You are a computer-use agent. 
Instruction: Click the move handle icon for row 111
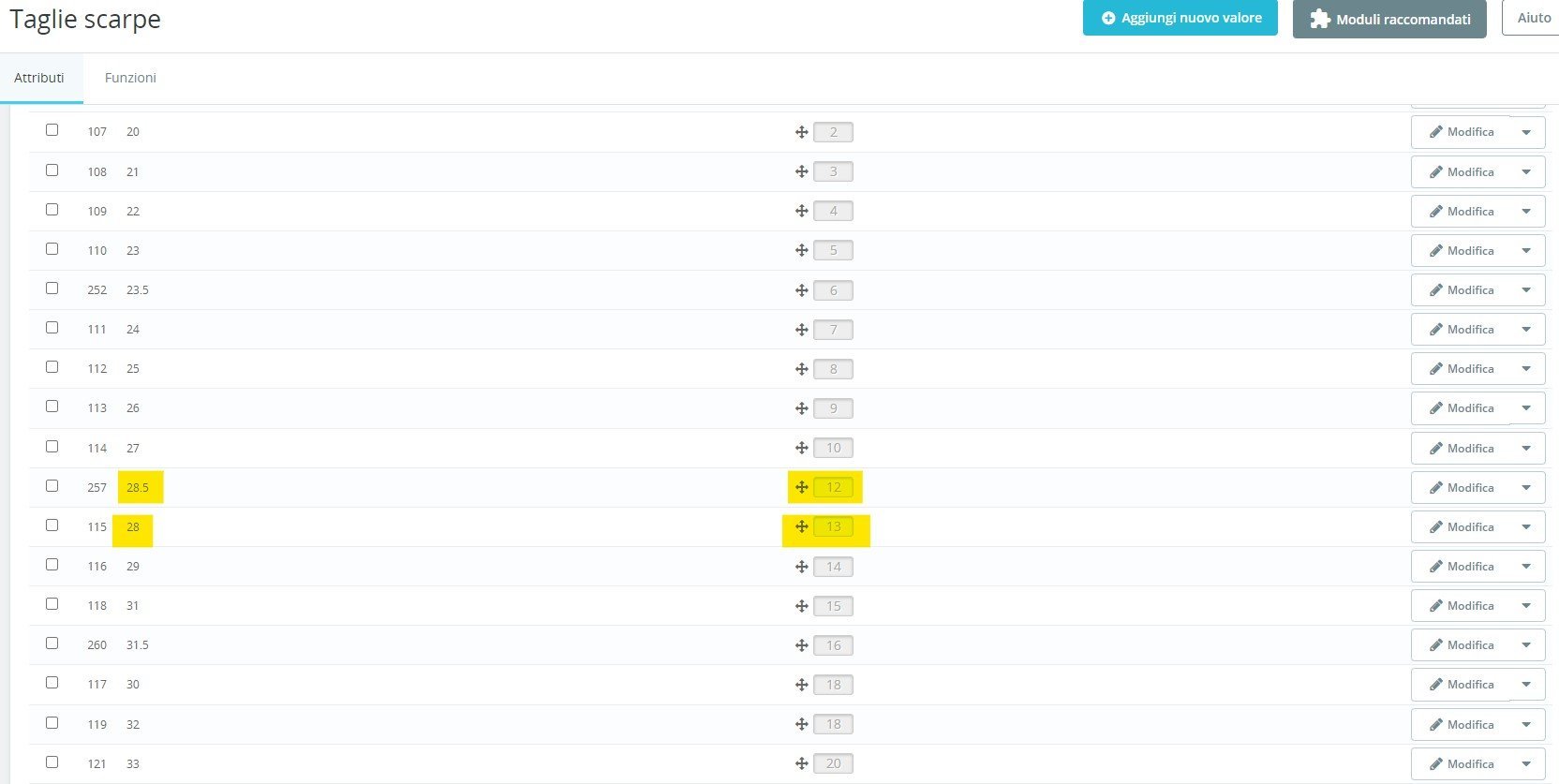tap(801, 330)
